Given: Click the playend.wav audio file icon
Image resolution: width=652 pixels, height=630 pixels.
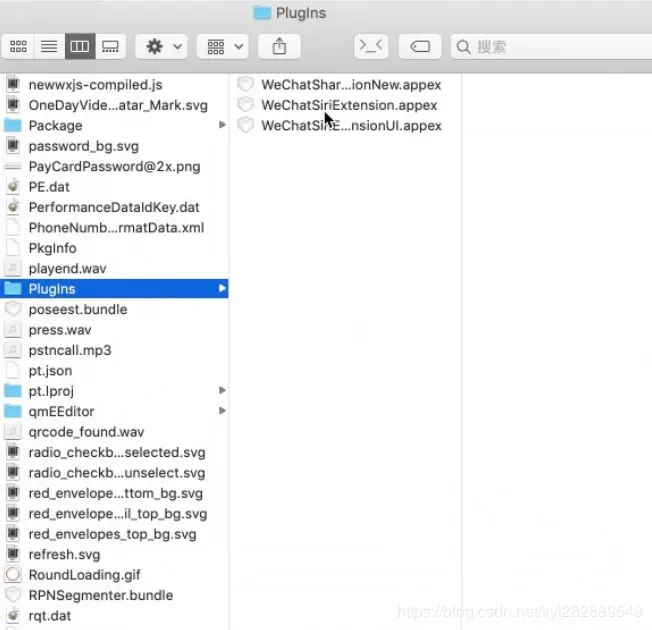Looking at the screenshot, I should click(13, 268).
